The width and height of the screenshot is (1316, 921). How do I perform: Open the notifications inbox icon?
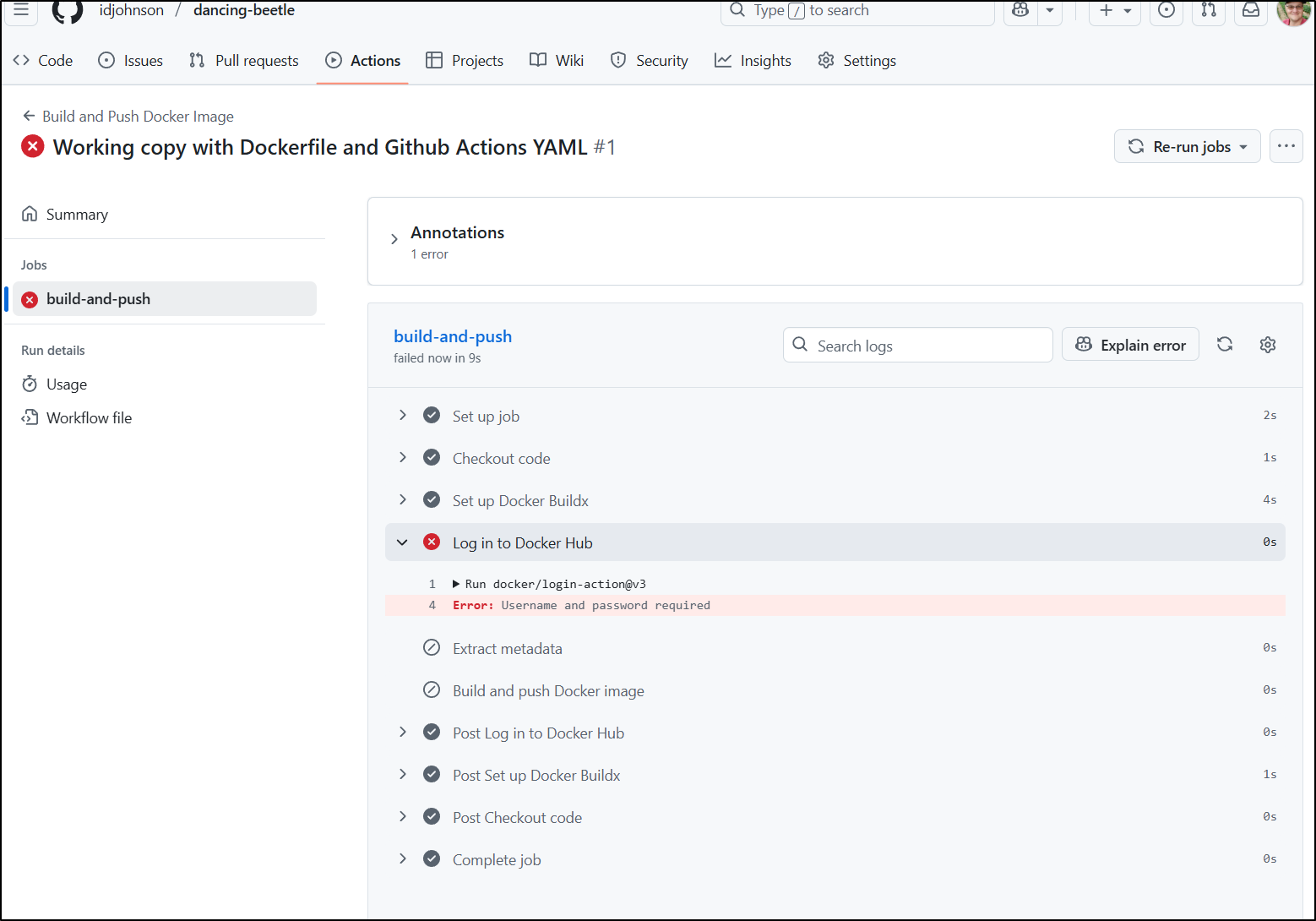[x=1251, y=10]
